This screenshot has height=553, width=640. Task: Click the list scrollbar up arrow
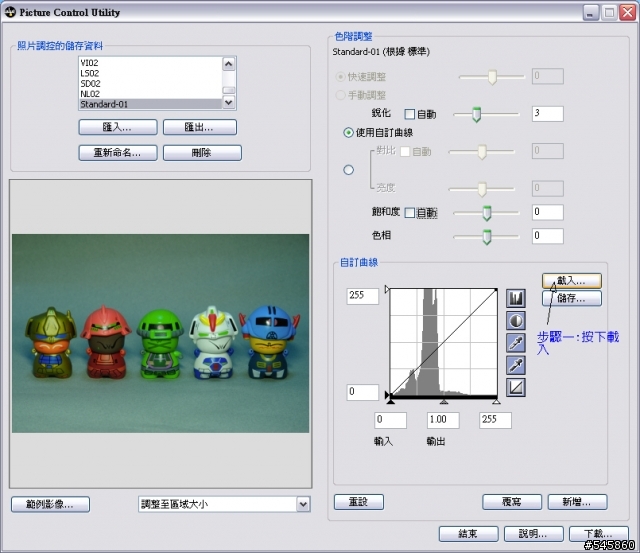point(229,64)
